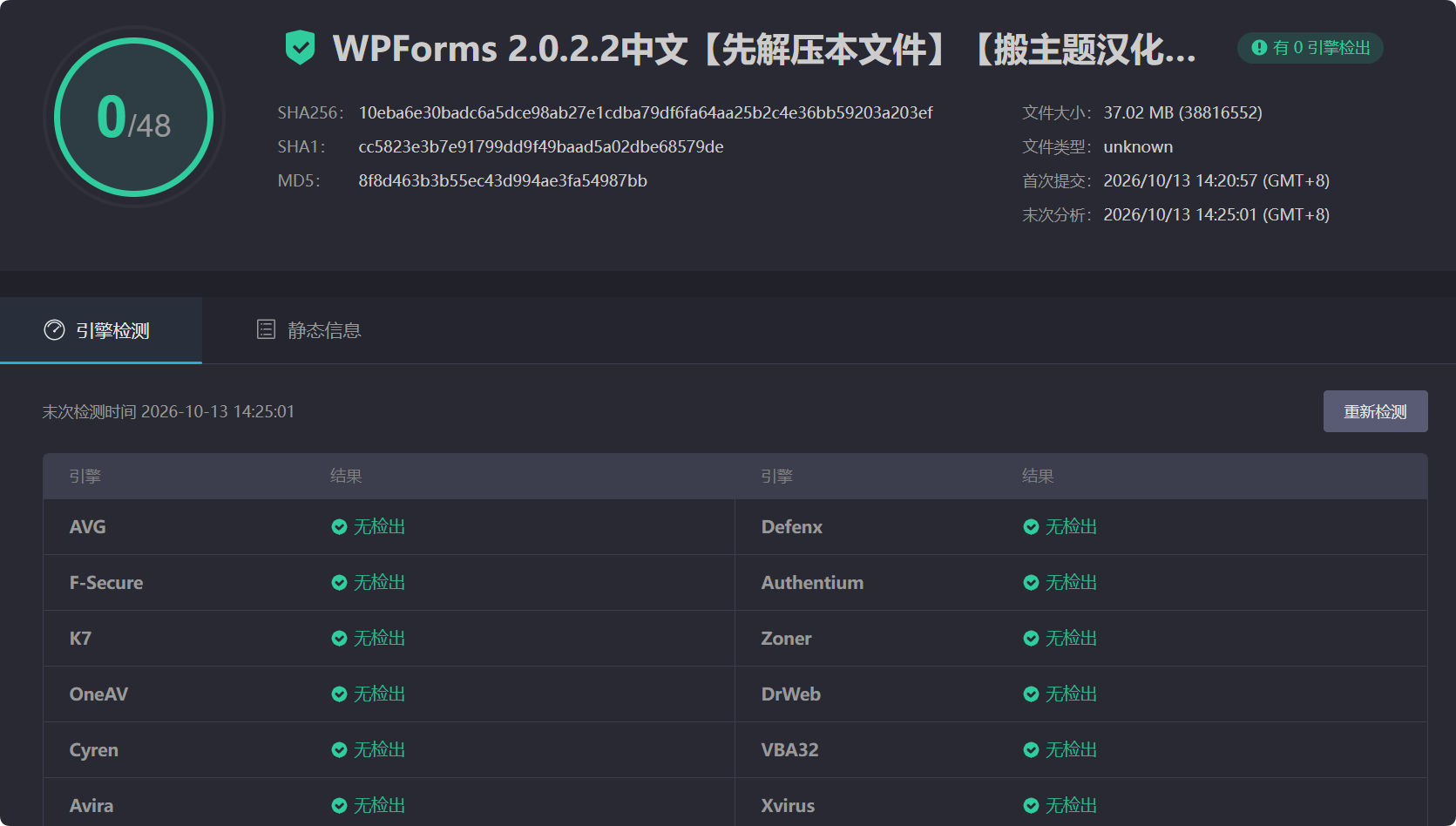Screen dimensions: 1456x826
Task: Click the last analysis time 14:25:01 (GMT+8)
Action: (x=1216, y=214)
